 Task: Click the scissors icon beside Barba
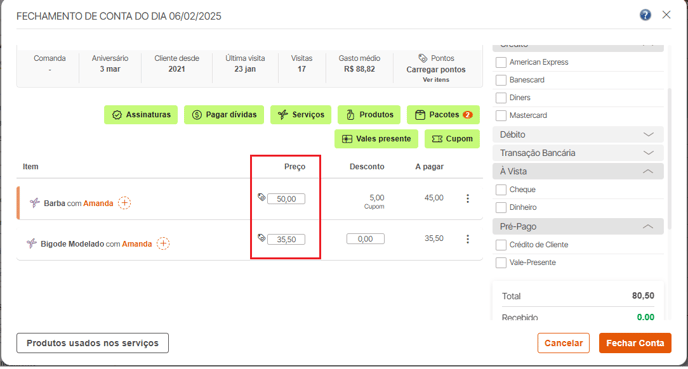(x=35, y=202)
